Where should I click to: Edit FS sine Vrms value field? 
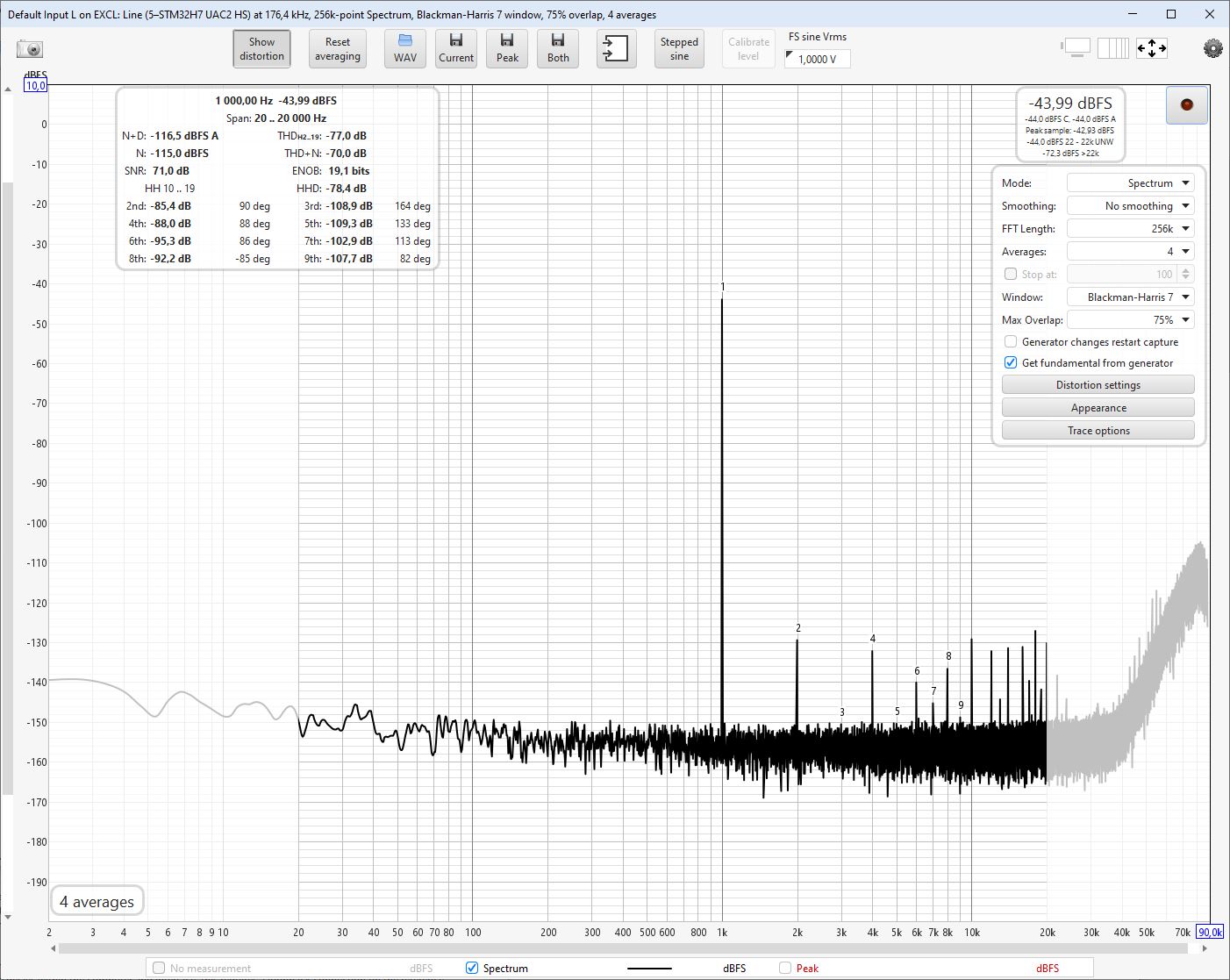818,59
